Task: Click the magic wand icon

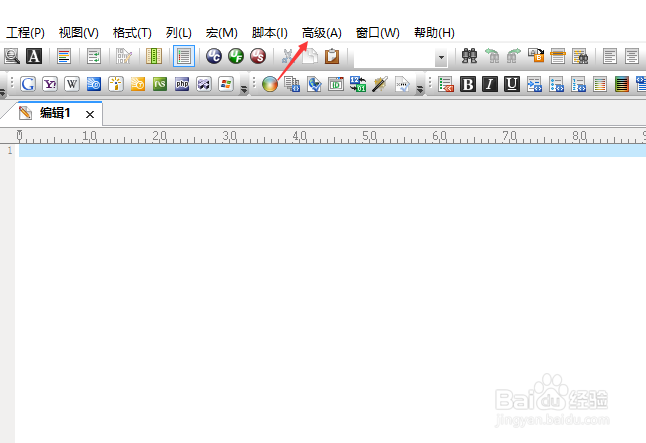Action: tap(380, 84)
